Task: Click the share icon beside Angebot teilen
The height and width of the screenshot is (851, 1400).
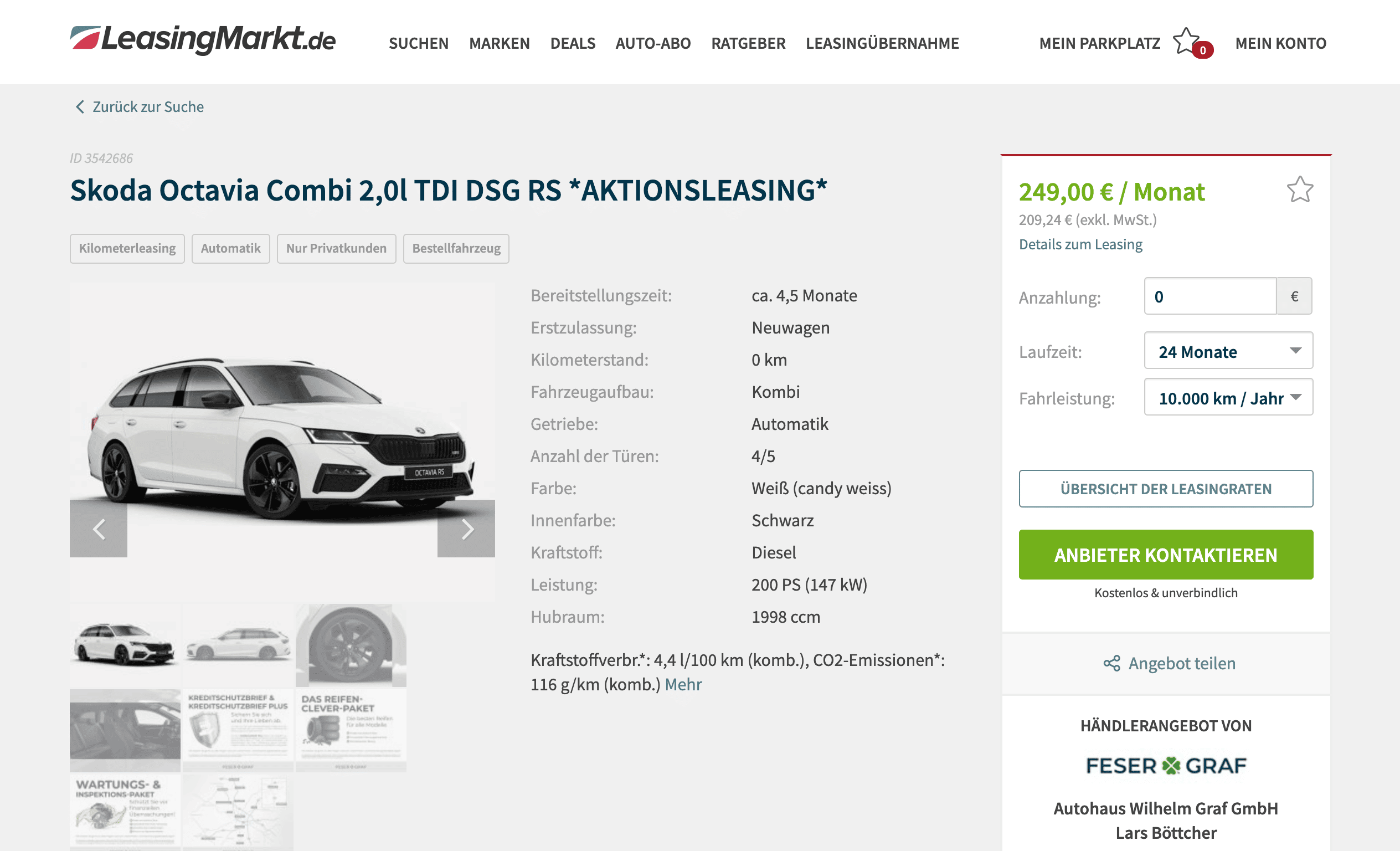Action: (x=1111, y=663)
